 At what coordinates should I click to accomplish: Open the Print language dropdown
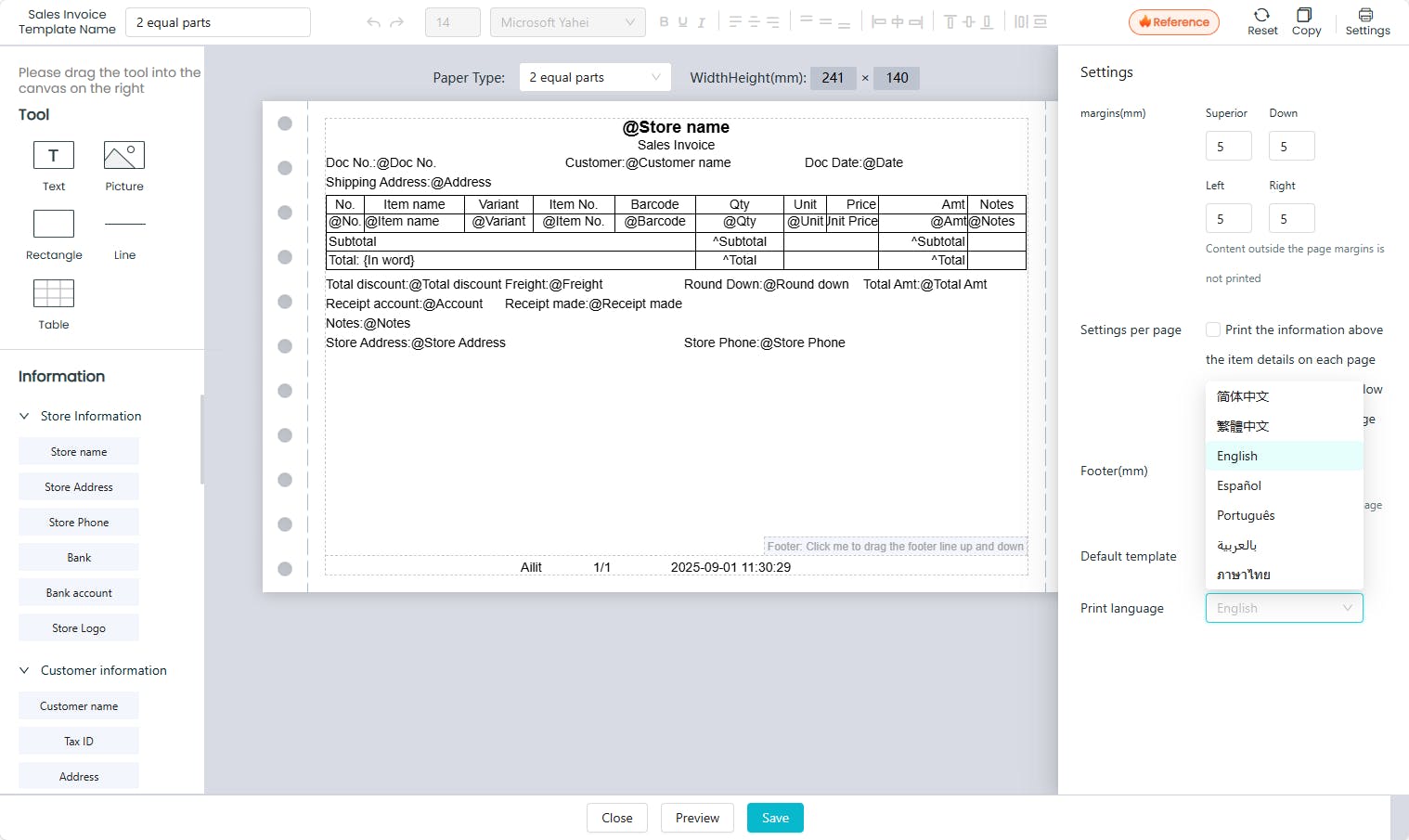[x=1284, y=608]
